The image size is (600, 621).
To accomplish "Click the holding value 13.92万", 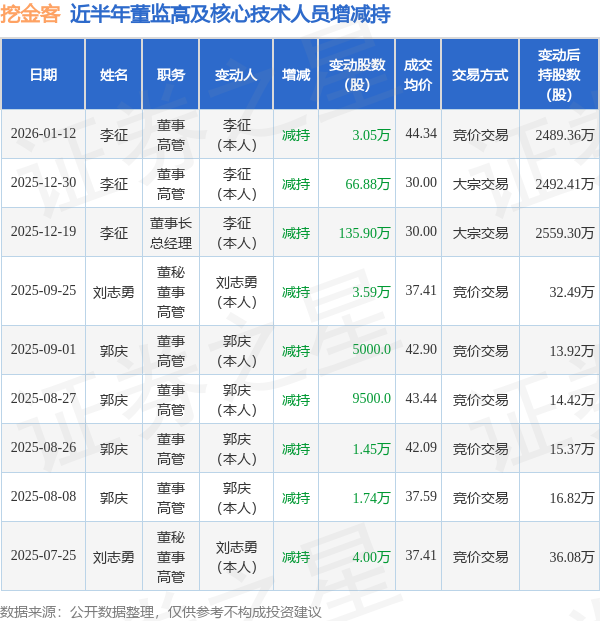I will tap(572, 351).
